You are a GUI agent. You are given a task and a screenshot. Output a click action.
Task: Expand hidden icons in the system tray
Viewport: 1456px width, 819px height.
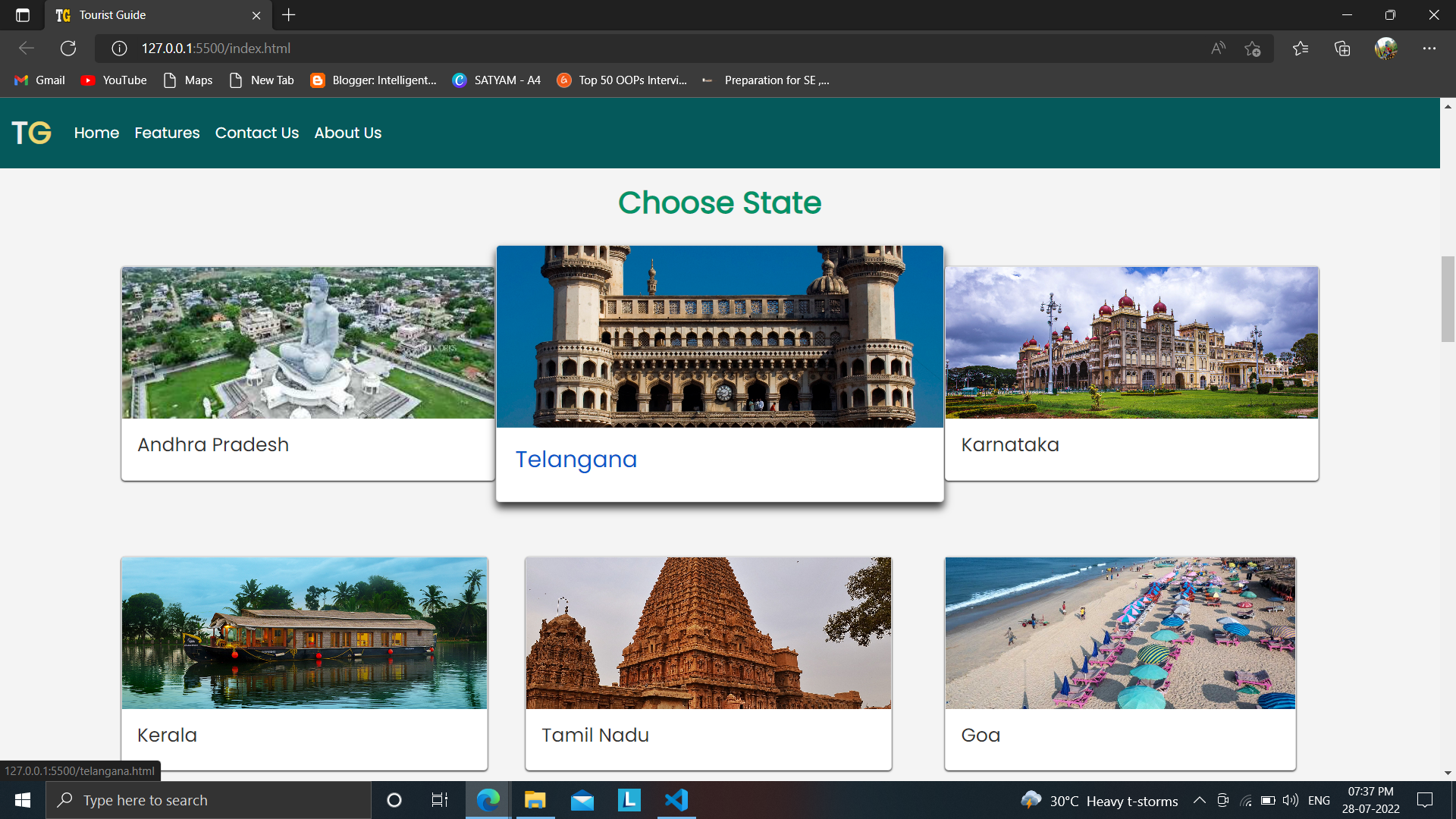[1200, 800]
